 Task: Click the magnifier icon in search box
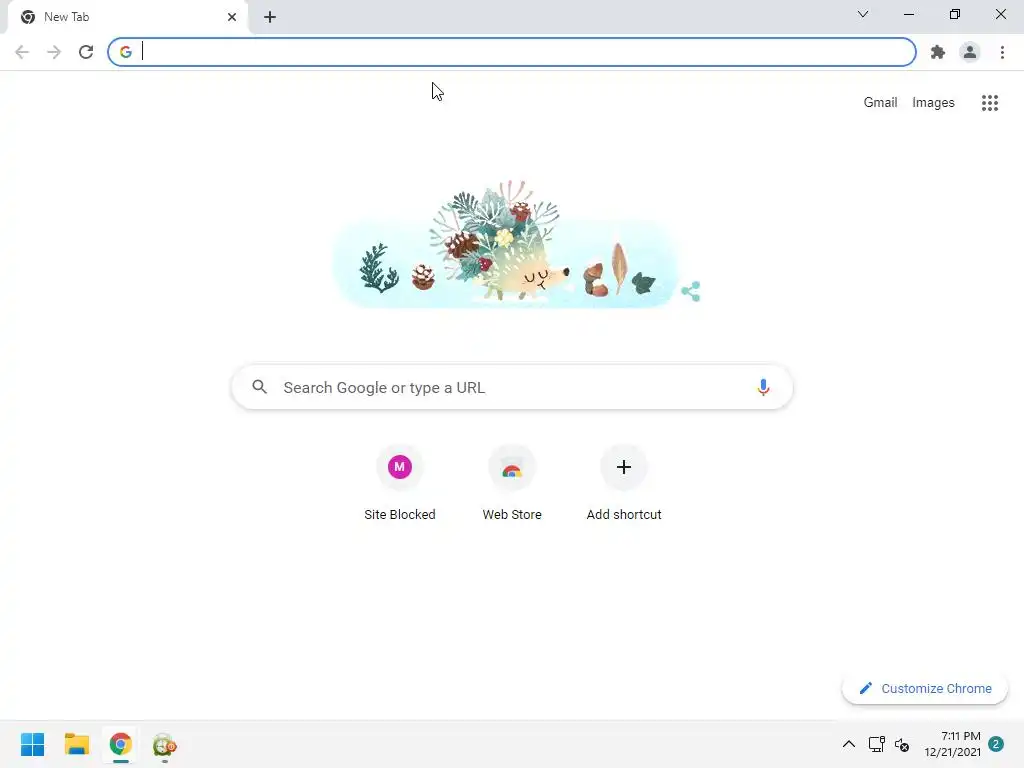click(x=260, y=387)
